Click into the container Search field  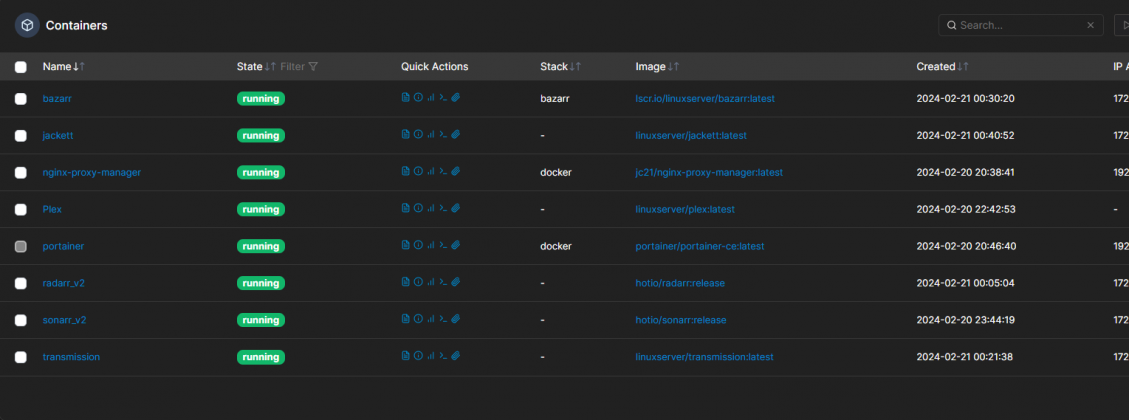pyautogui.click(x=1020, y=25)
